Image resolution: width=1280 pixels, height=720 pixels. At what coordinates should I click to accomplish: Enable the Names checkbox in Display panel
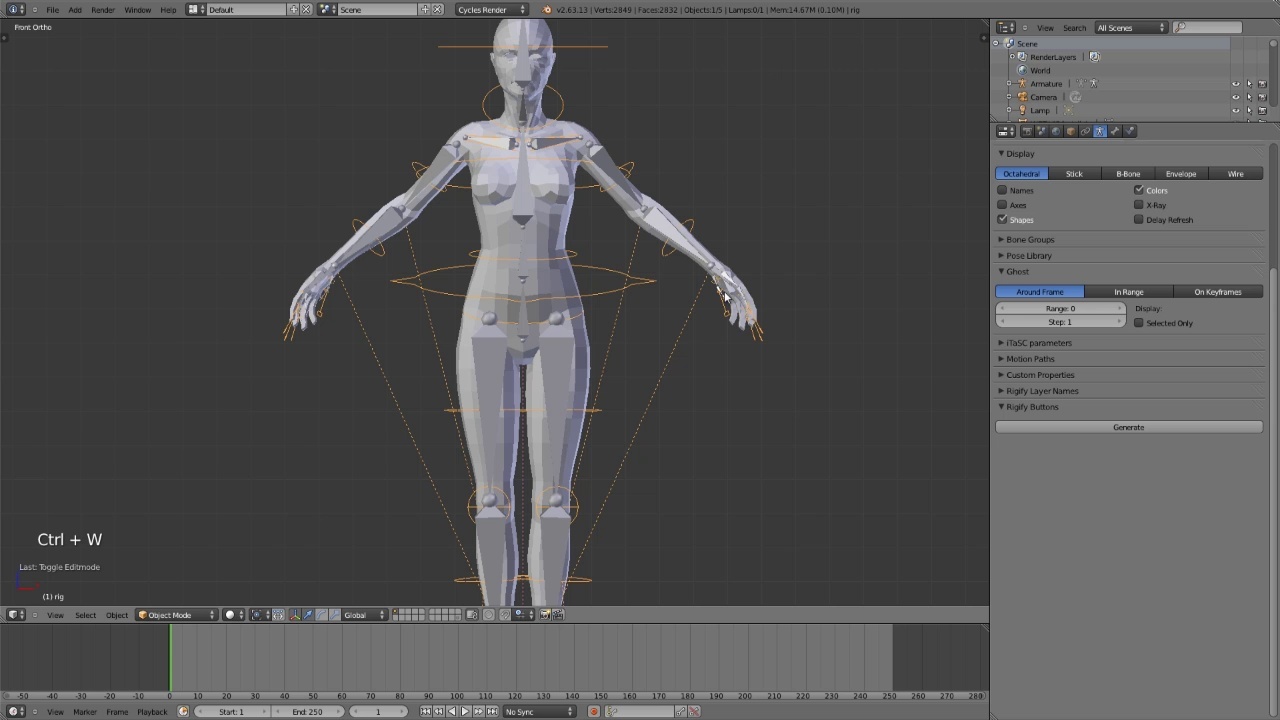pos(1002,190)
